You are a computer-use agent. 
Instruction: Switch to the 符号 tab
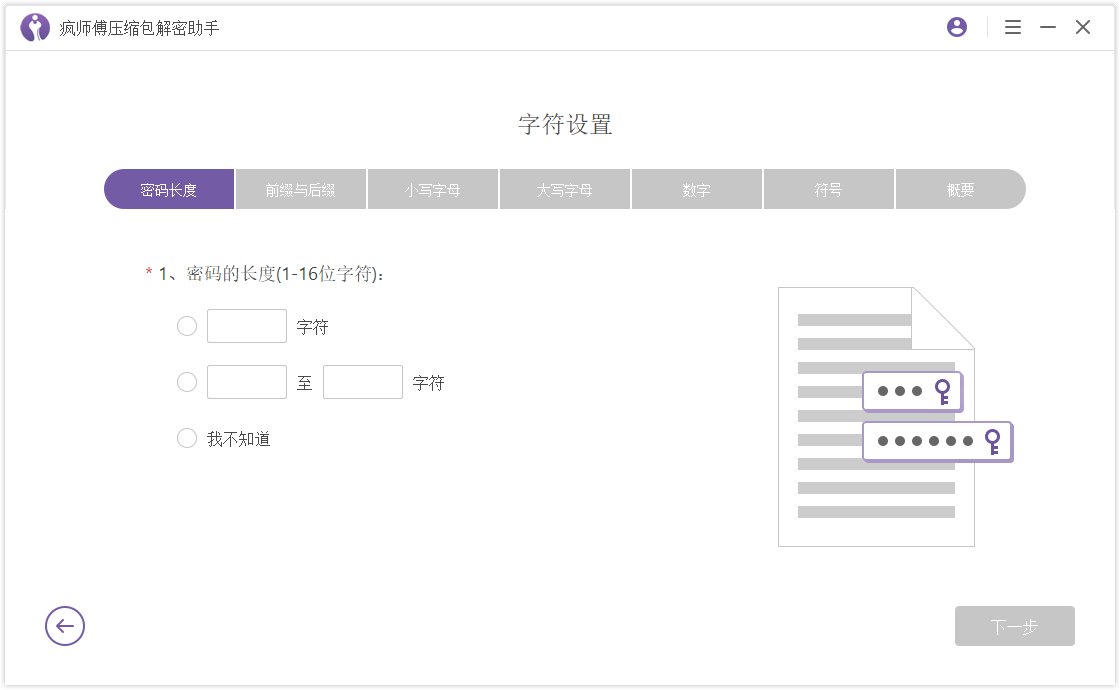[828, 188]
